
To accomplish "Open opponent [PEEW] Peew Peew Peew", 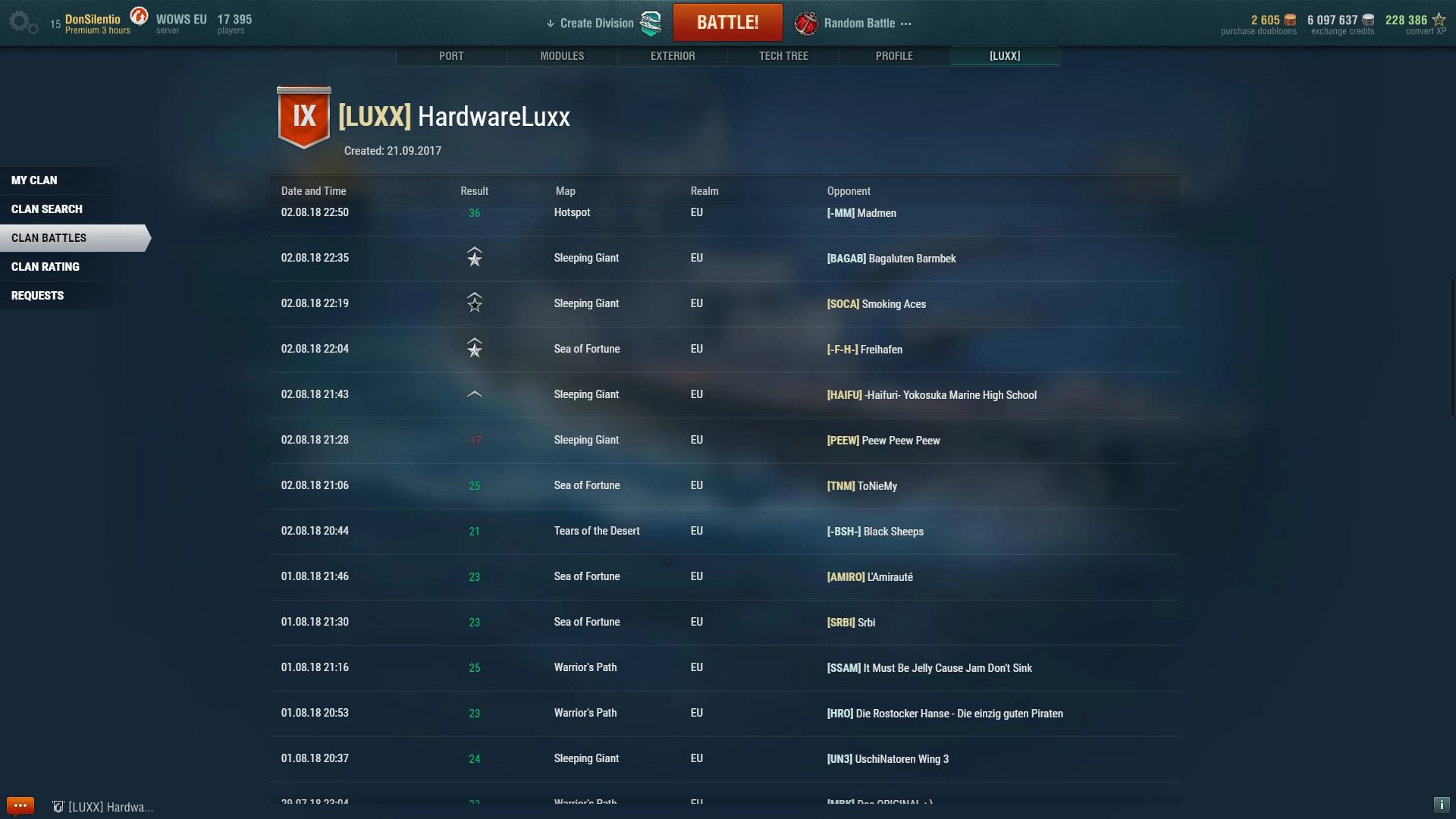I will tap(883, 441).
